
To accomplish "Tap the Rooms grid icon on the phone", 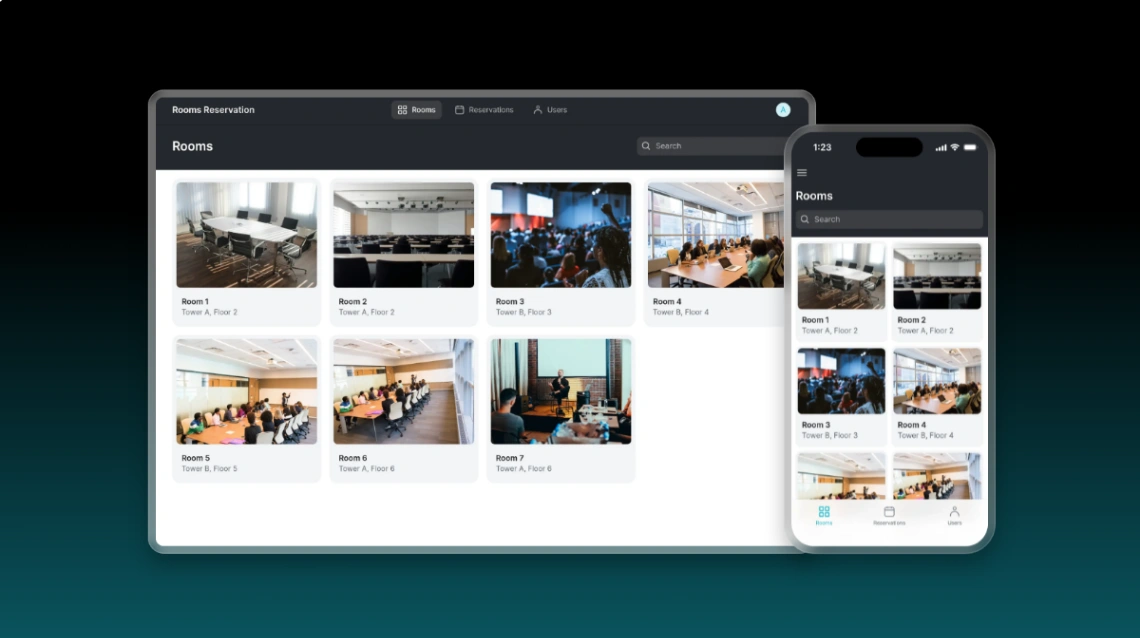I will coord(824,510).
